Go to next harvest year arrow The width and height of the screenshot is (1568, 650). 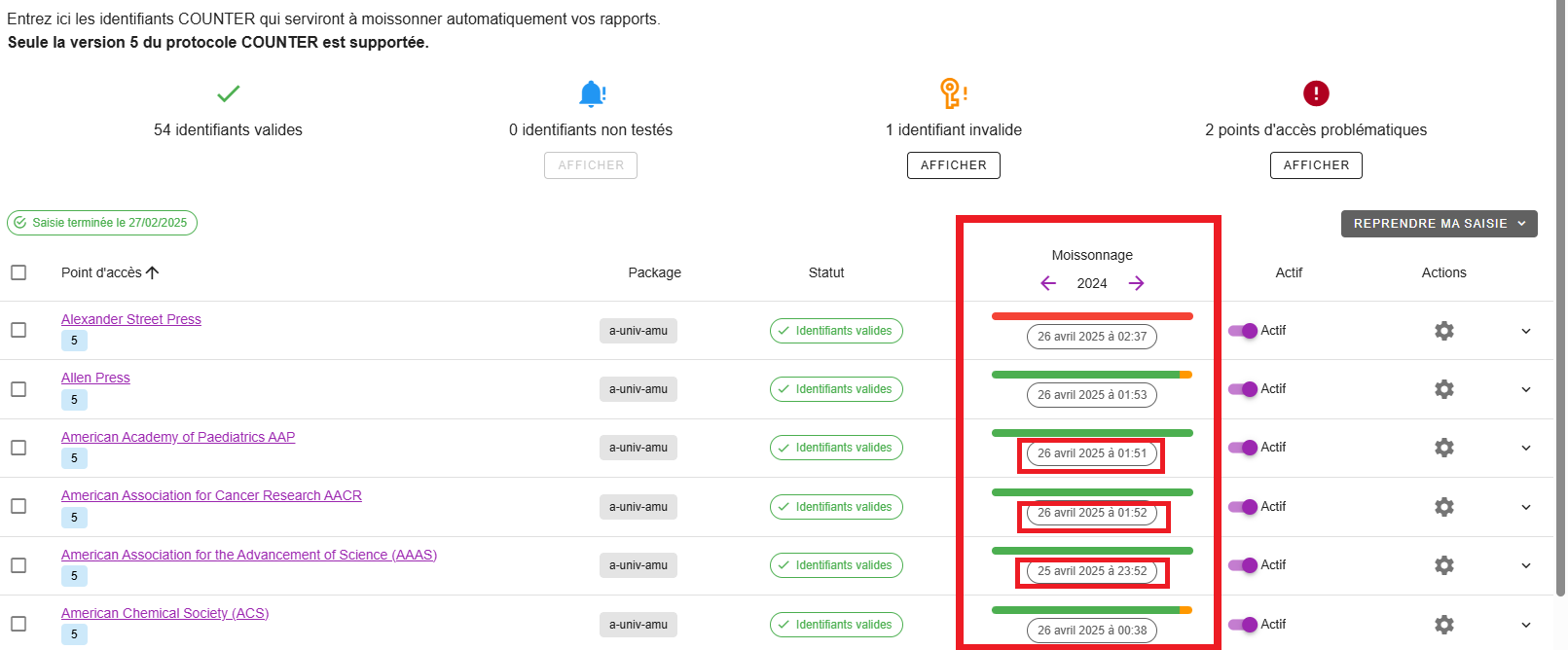pos(1136,283)
